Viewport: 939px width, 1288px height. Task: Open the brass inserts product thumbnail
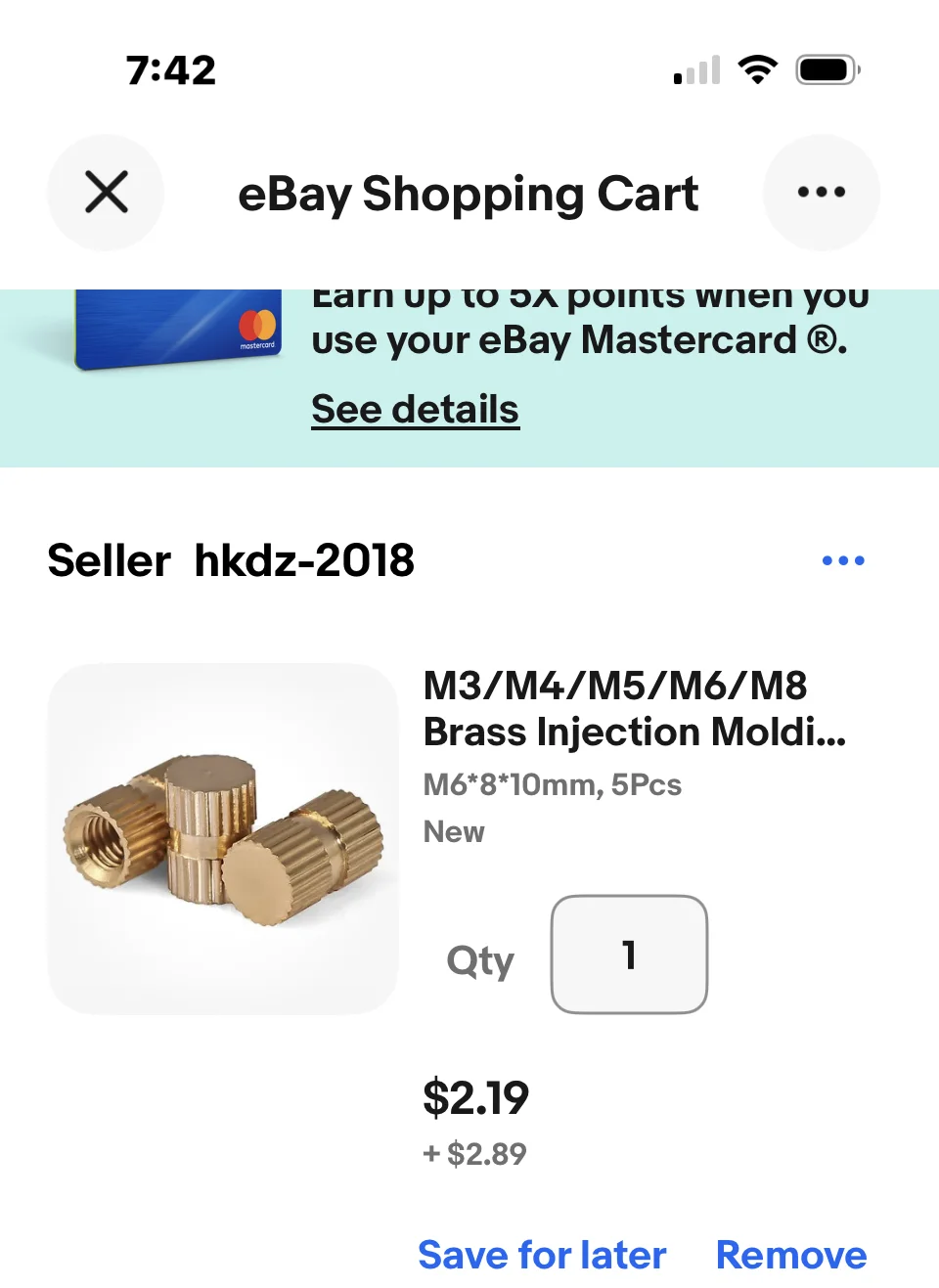coord(223,838)
